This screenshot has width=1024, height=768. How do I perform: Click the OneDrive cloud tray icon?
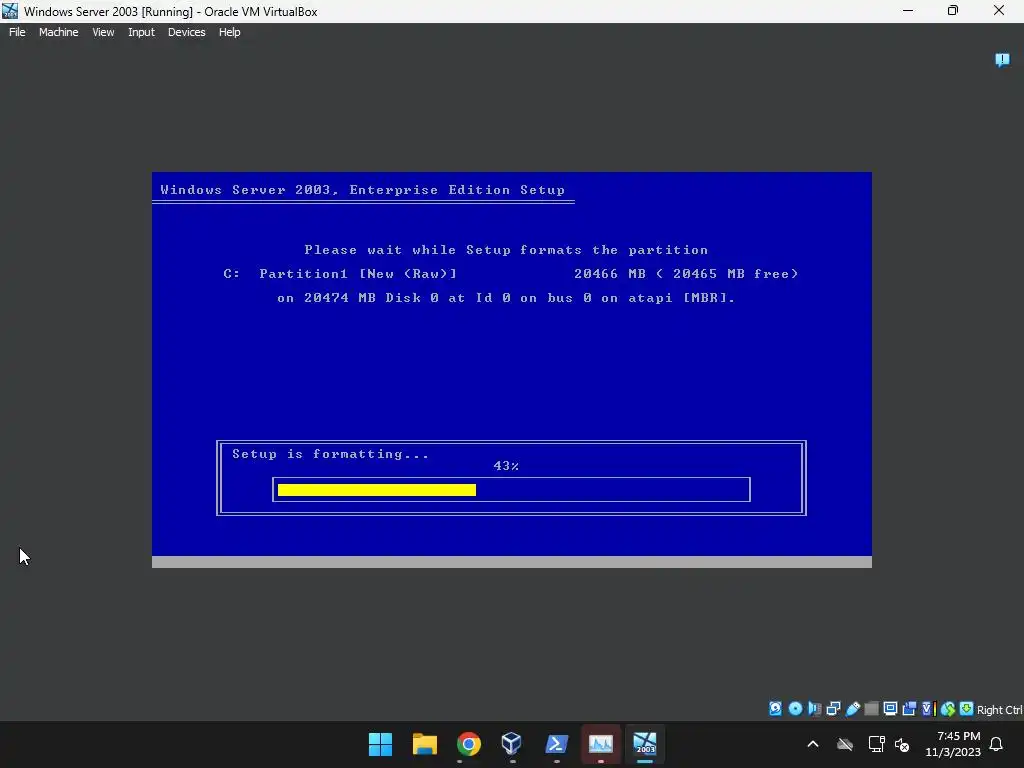[x=845, y=744]
